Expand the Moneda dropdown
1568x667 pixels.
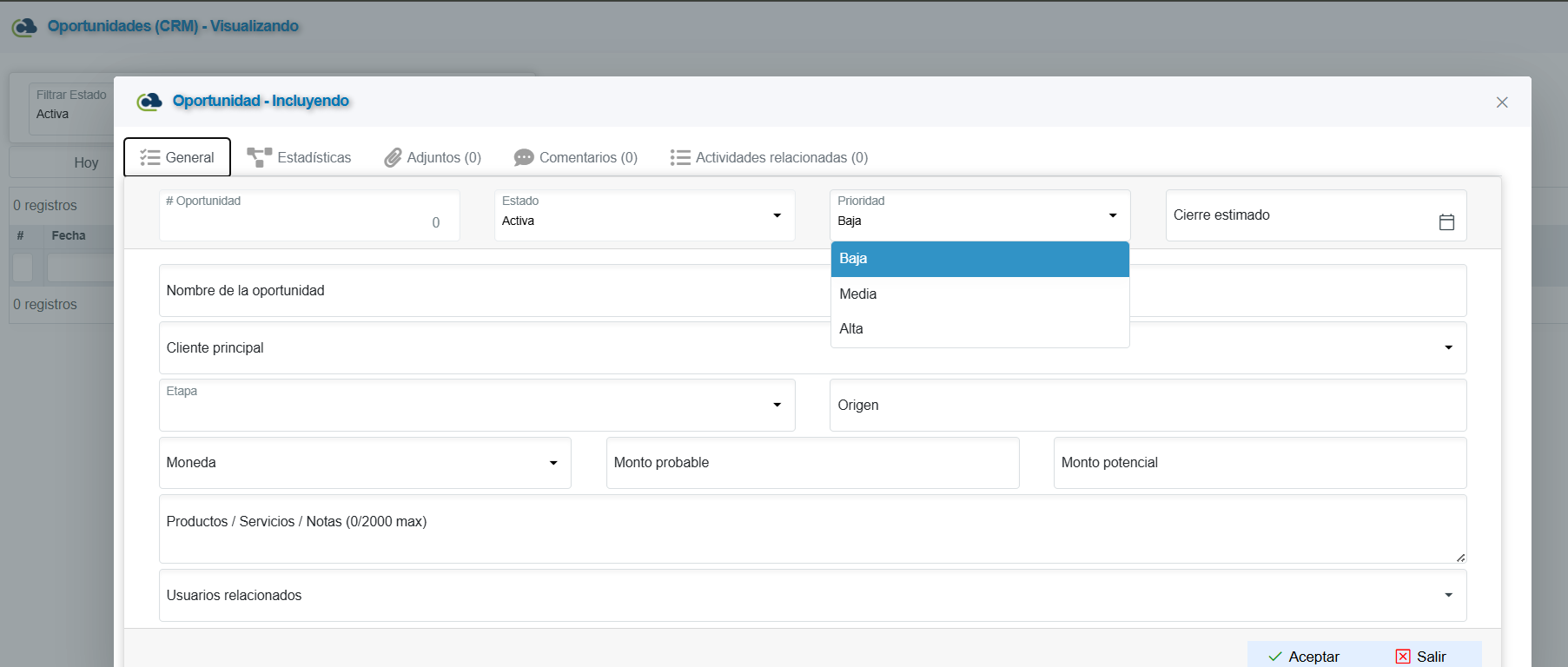(552, 463)
